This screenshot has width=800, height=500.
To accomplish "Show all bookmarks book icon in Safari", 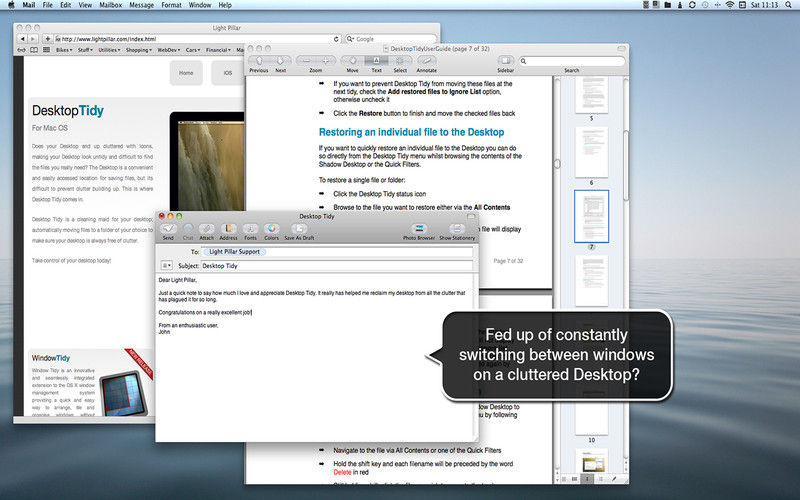I will 34,50.
